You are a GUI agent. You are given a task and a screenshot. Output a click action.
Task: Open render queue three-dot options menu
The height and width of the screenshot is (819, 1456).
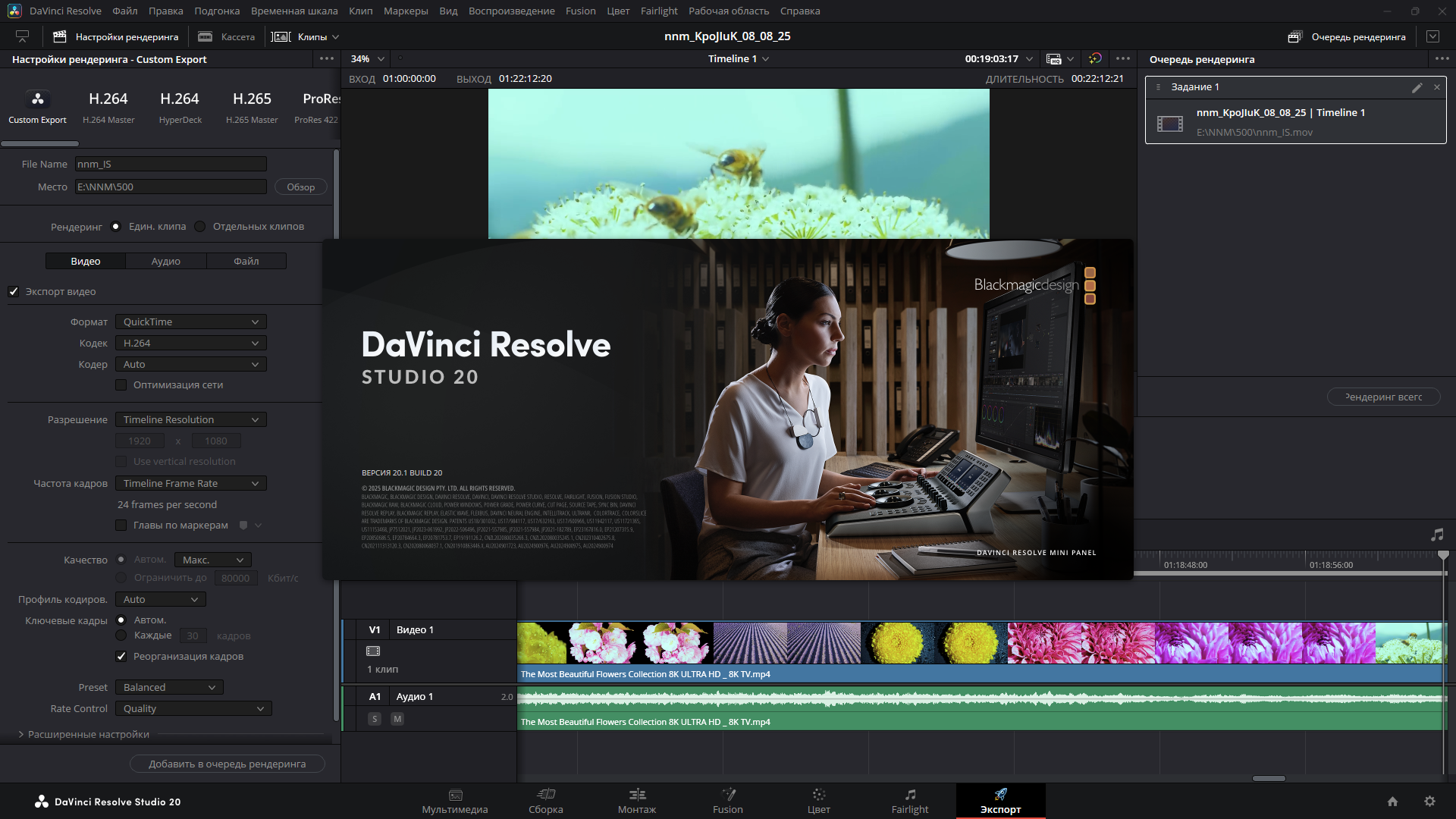tap(1442, 58)
